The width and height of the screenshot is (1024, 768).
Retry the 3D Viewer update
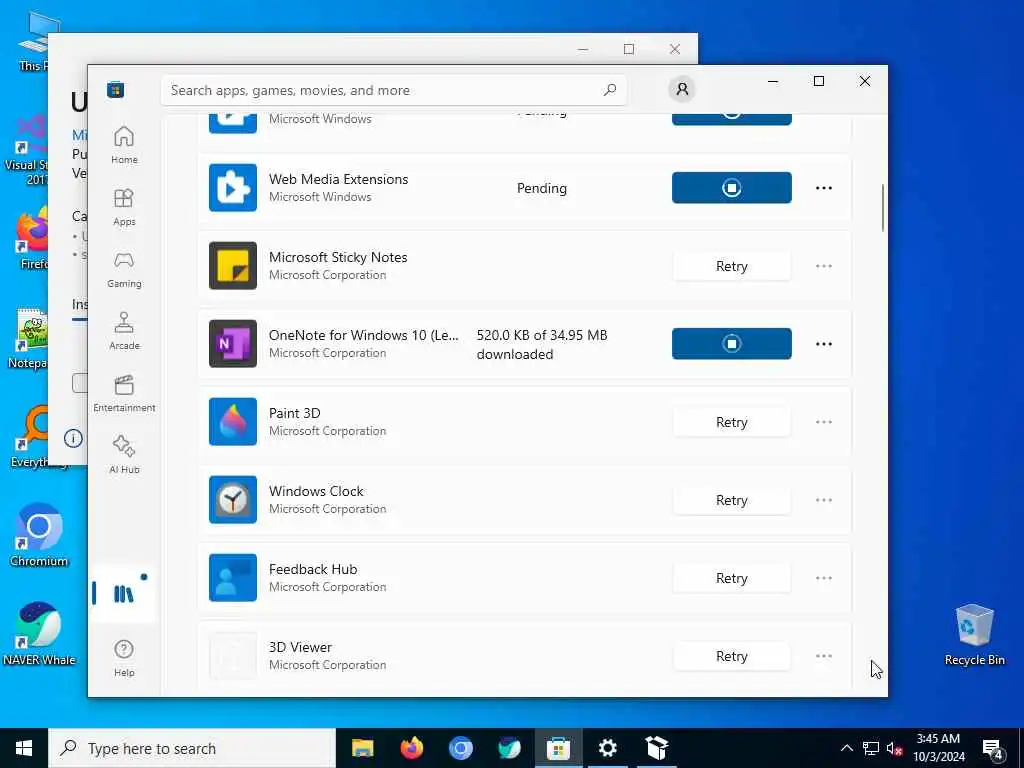(731, 656)
